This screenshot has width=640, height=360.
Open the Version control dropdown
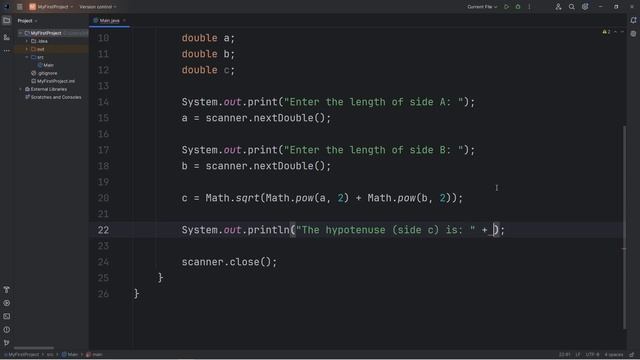coord(98,7)
